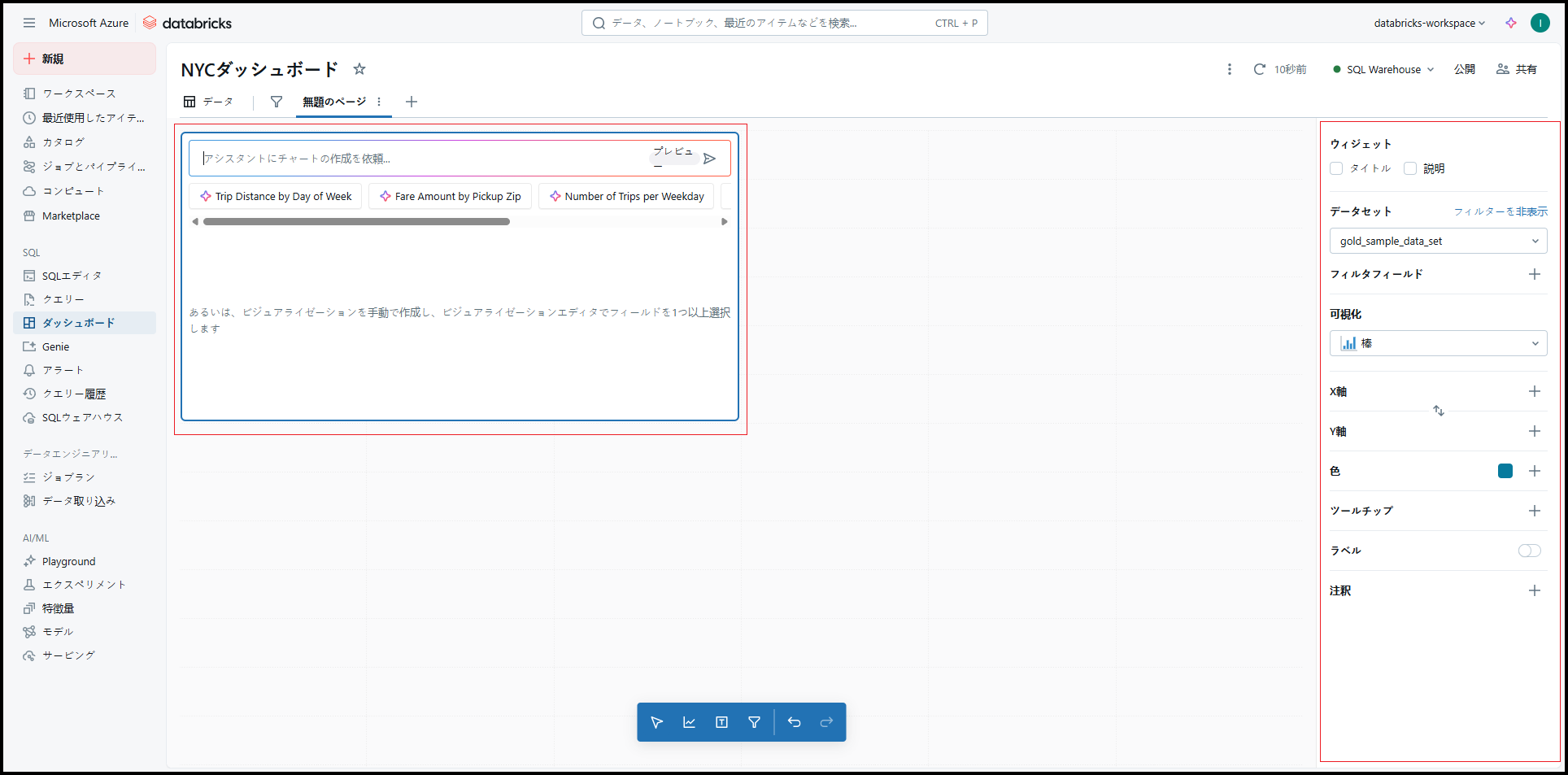Click the 共有 button
Image resolution: width=1568 pixels, height=775 pixels.
(x=1517, y=69)
